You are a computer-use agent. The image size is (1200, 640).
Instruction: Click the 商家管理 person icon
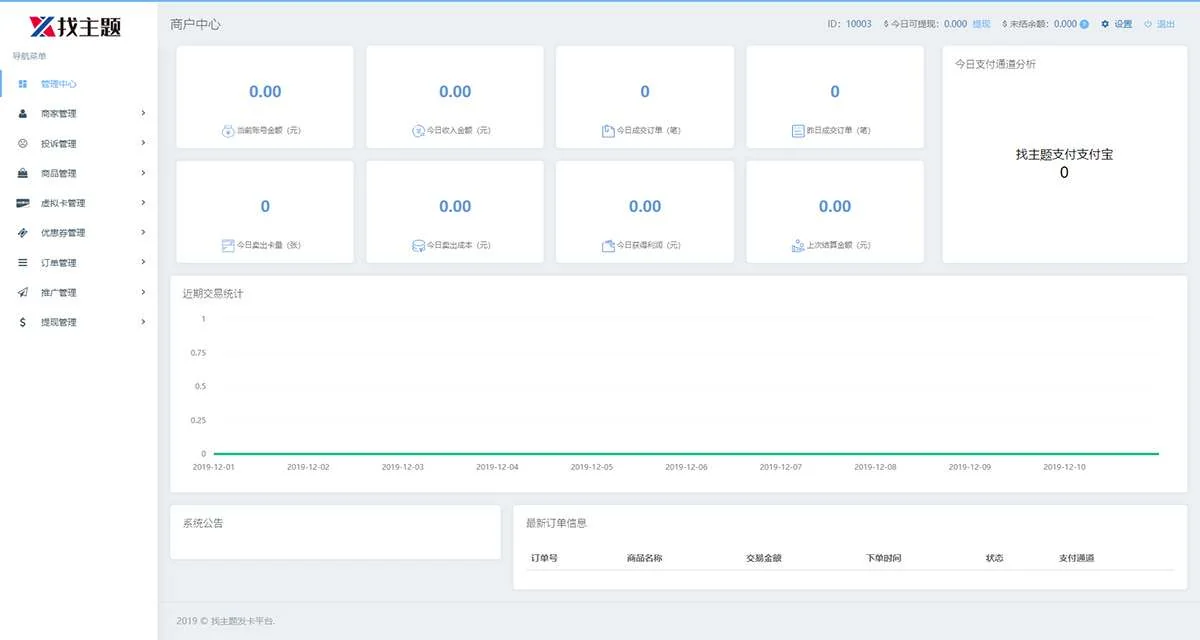(x=23, y=114)
